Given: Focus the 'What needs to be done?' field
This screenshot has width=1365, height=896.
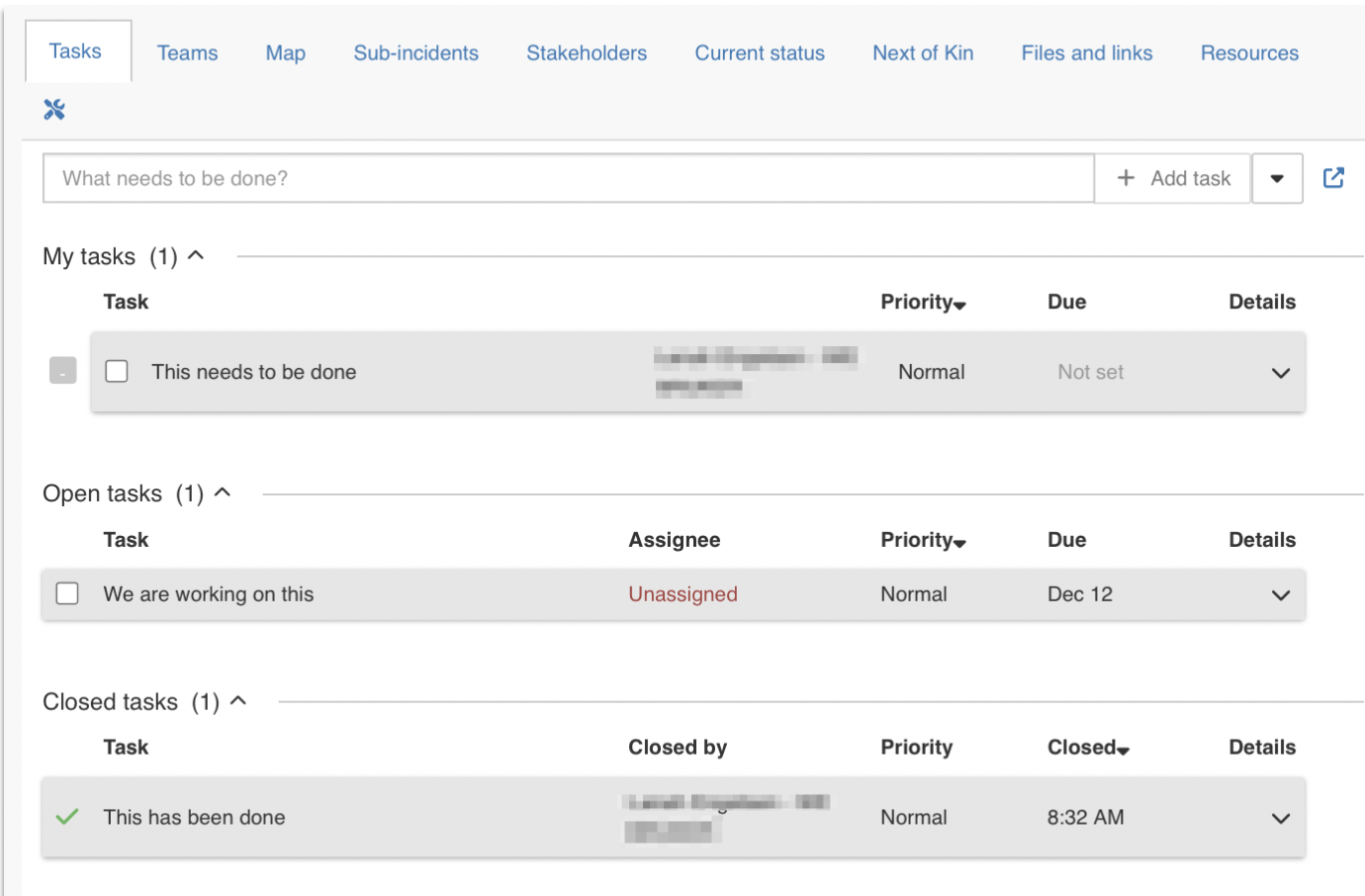Looking at the screenshot, I should (568, 179).
